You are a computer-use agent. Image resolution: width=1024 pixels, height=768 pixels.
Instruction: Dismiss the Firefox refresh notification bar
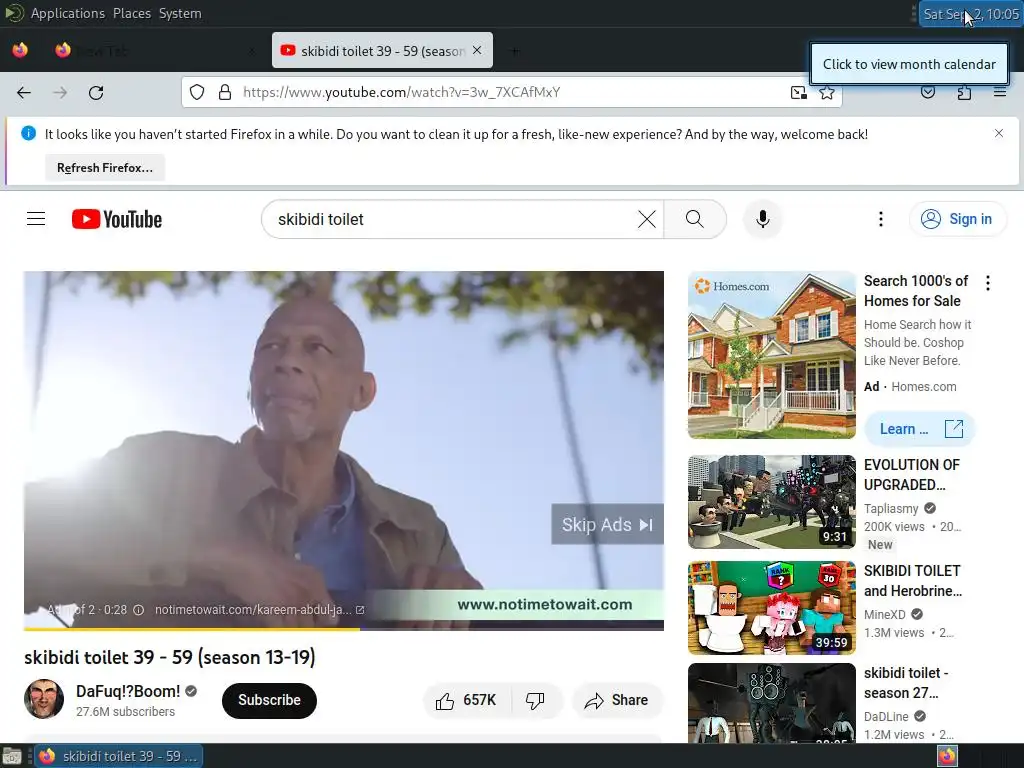(x=999, y=133)
